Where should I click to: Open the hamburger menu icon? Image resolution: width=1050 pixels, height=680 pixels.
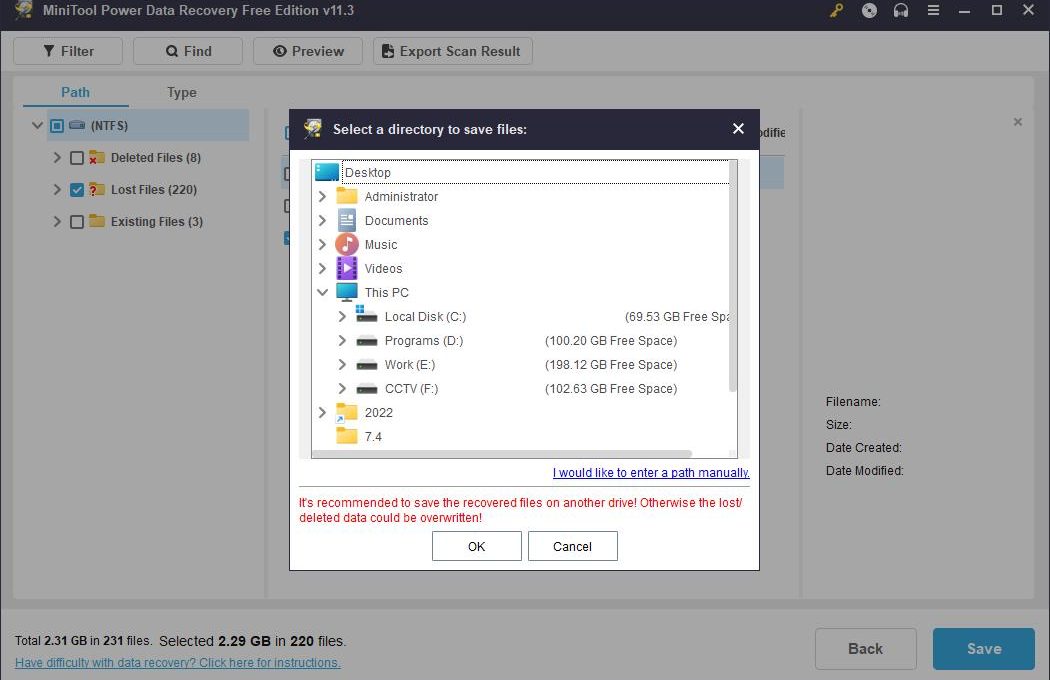(933, 10)
